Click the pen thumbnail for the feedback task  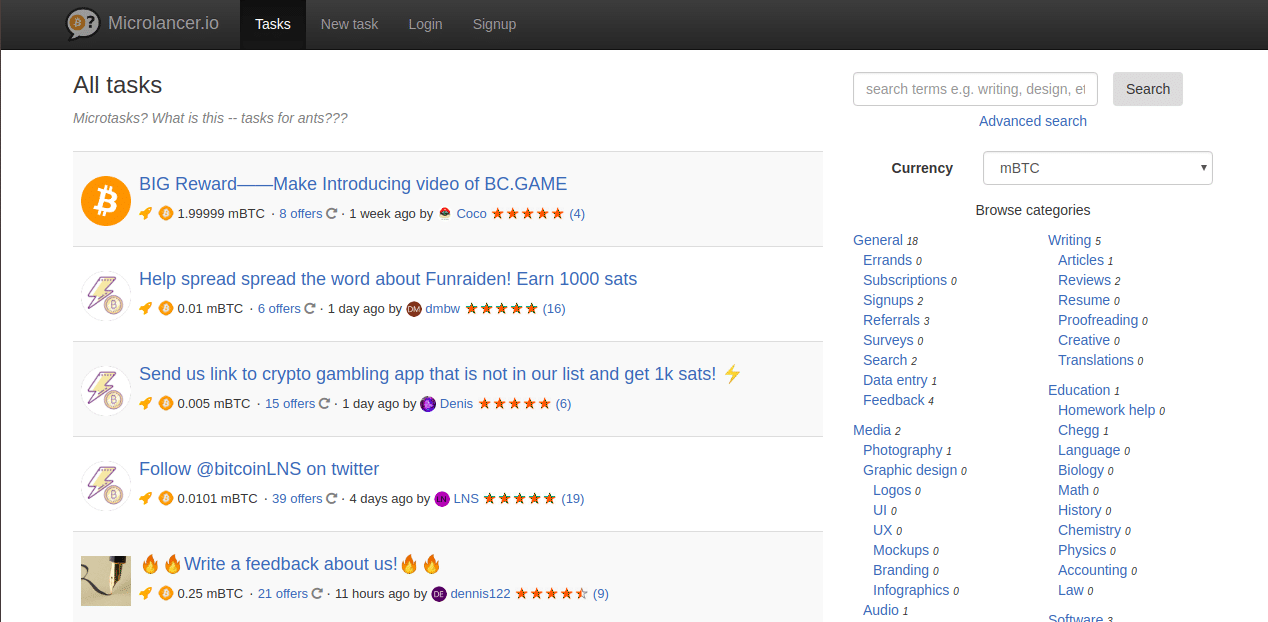106,580
